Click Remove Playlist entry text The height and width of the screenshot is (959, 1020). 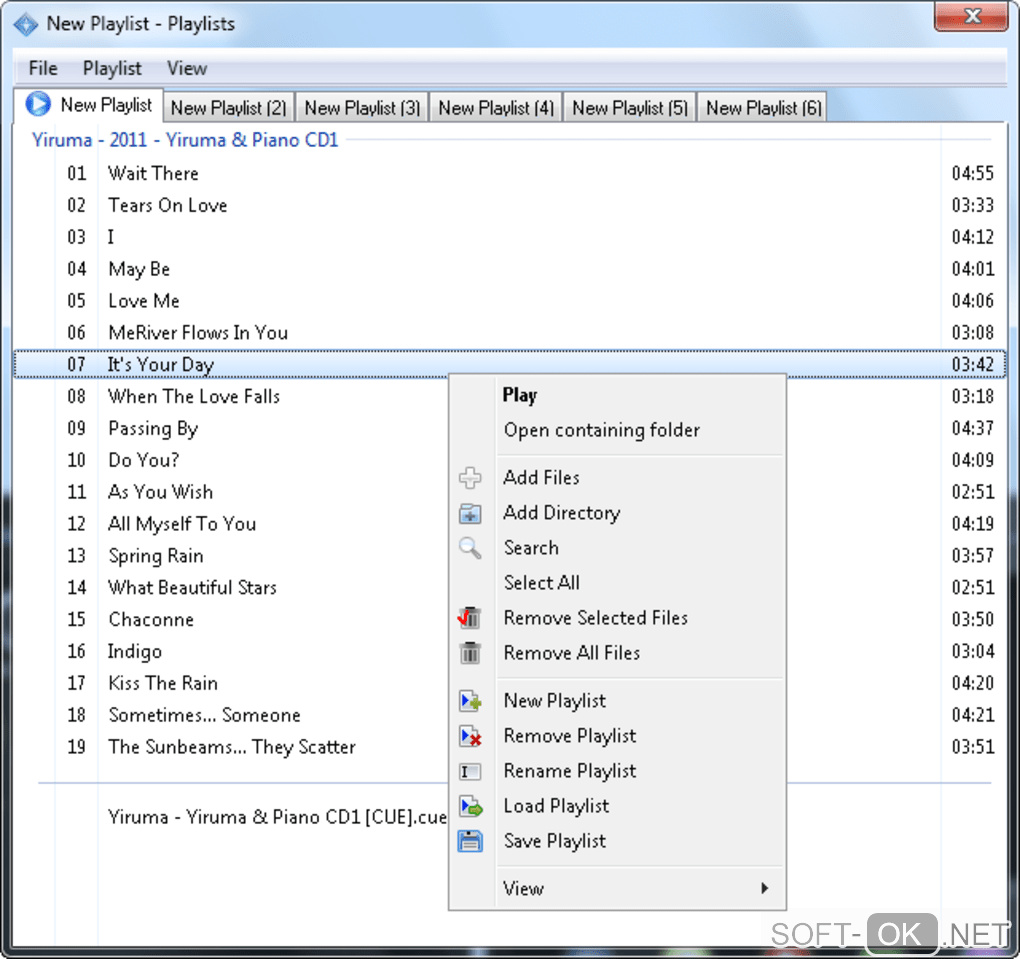(570, 736)
